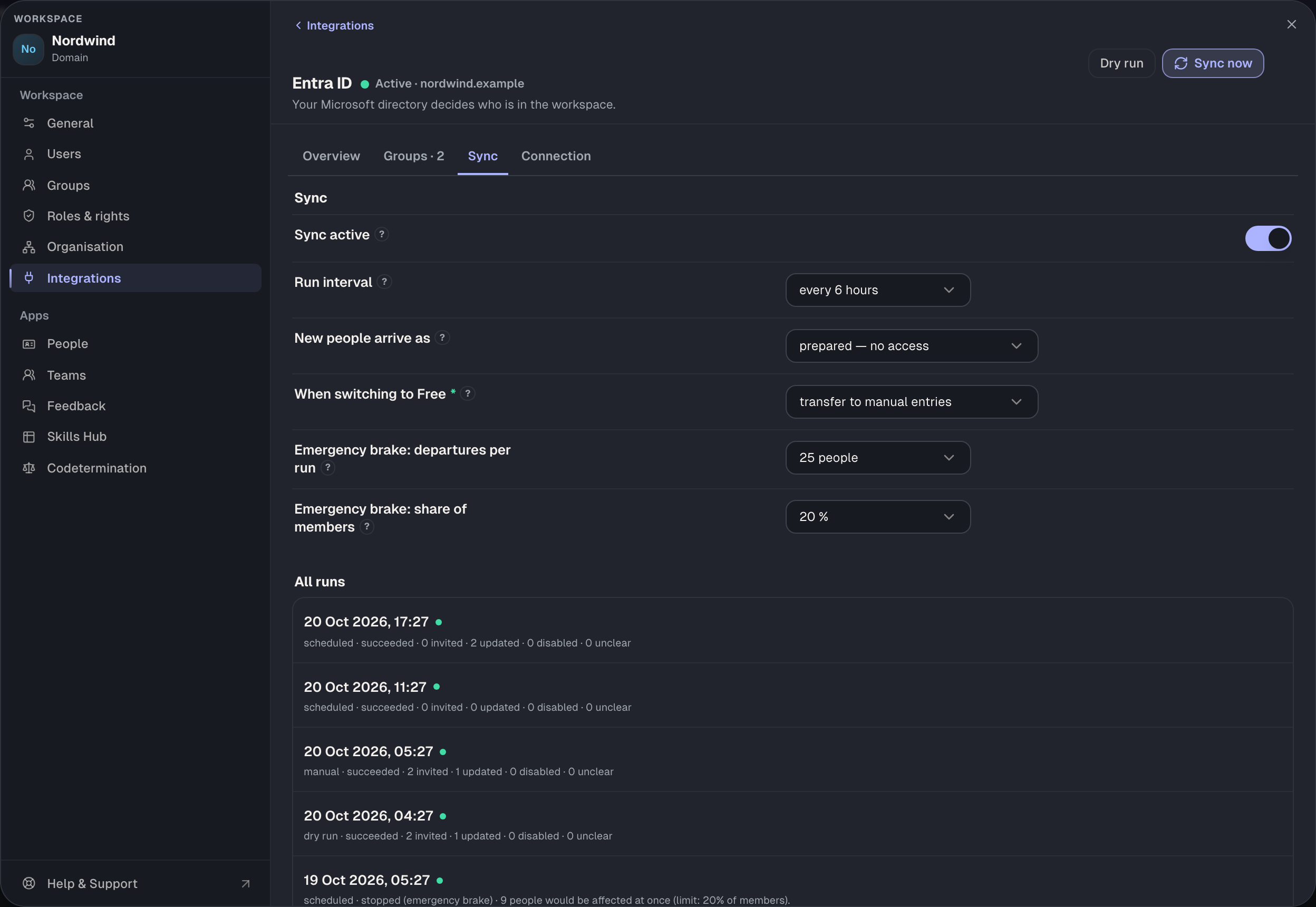Open the 19 Oct 2026, 05:27 stopped run
Image resolution: width=1316 pixels, height=907 pixels.
tap(792, 882)
